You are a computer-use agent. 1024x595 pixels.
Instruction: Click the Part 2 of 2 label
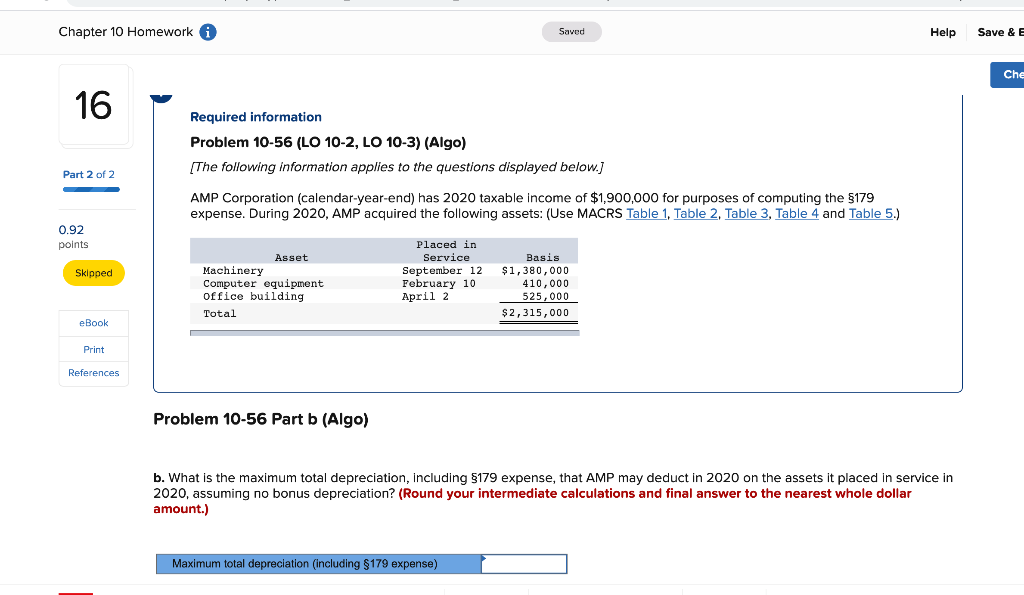click(x=89, y=174)
